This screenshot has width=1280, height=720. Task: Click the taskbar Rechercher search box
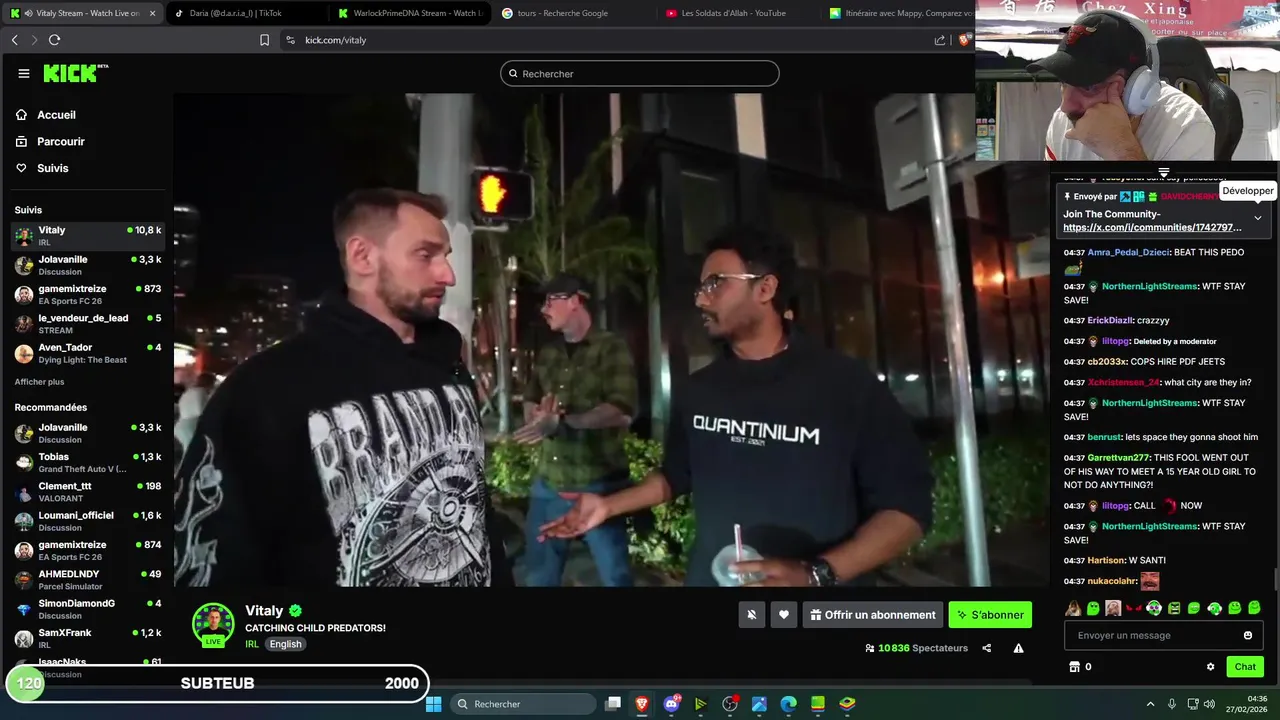click(523, 704)
